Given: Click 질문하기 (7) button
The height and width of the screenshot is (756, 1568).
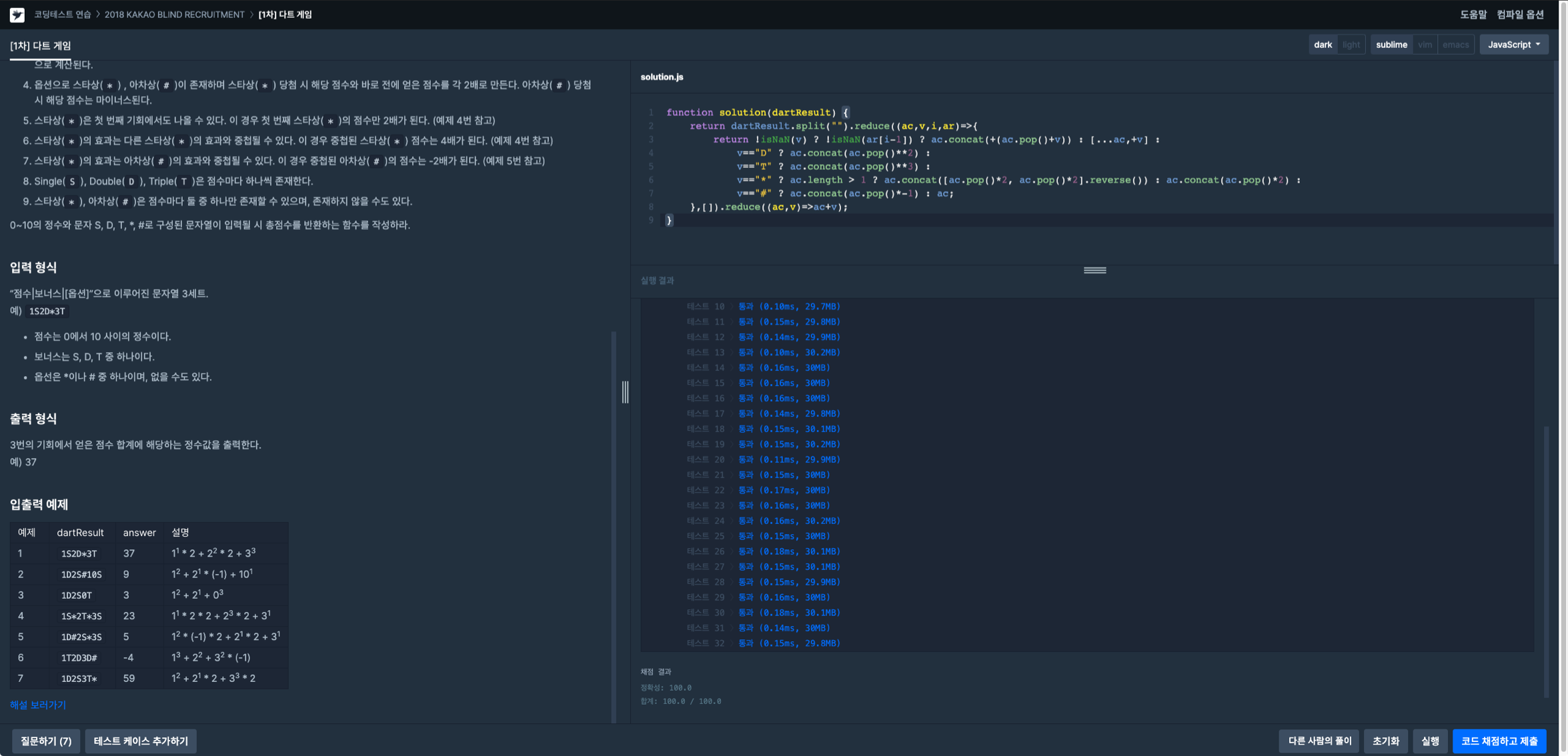Looking at the screenshot, I should [x=46, y=741].
